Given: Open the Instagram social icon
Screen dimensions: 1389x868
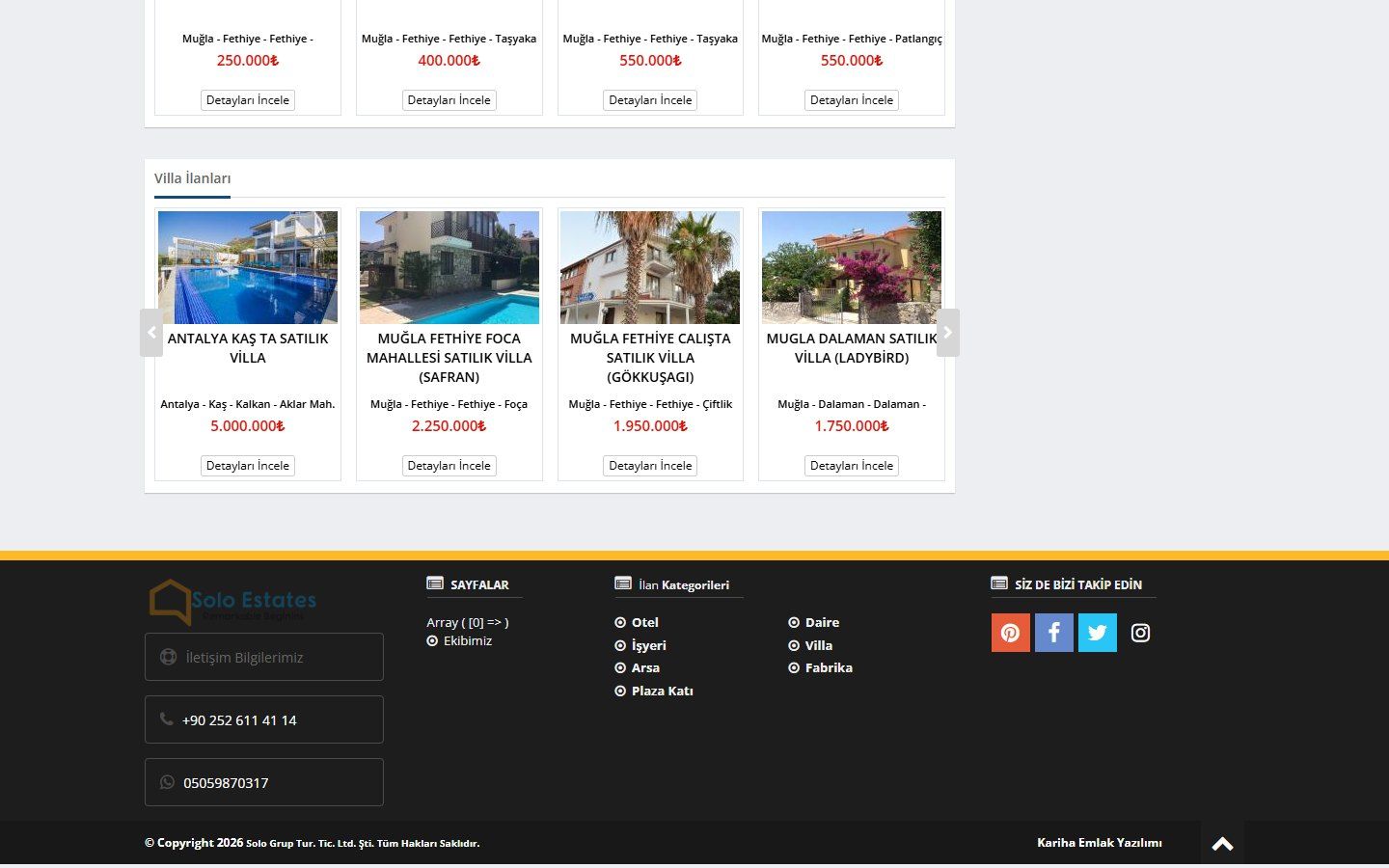Looking at the screenshot, I should 1140,633.
